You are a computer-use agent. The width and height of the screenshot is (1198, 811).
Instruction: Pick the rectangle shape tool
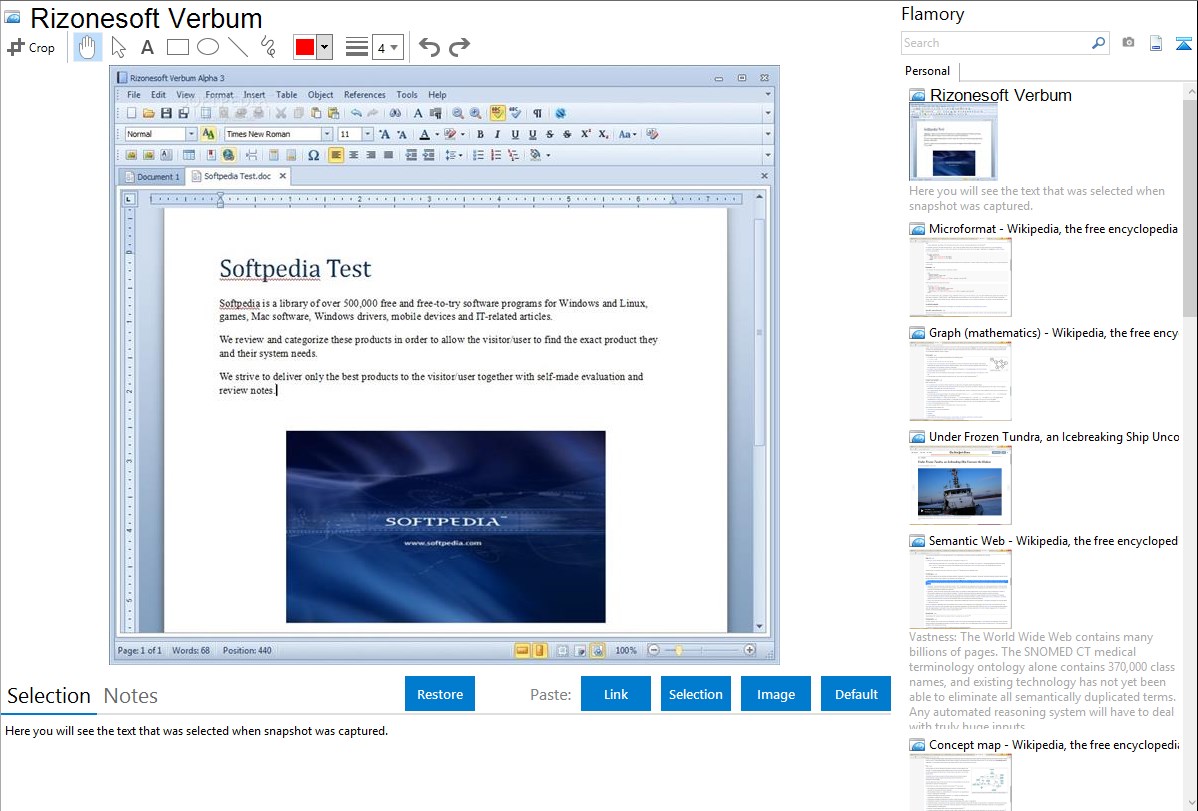(178, 47)
